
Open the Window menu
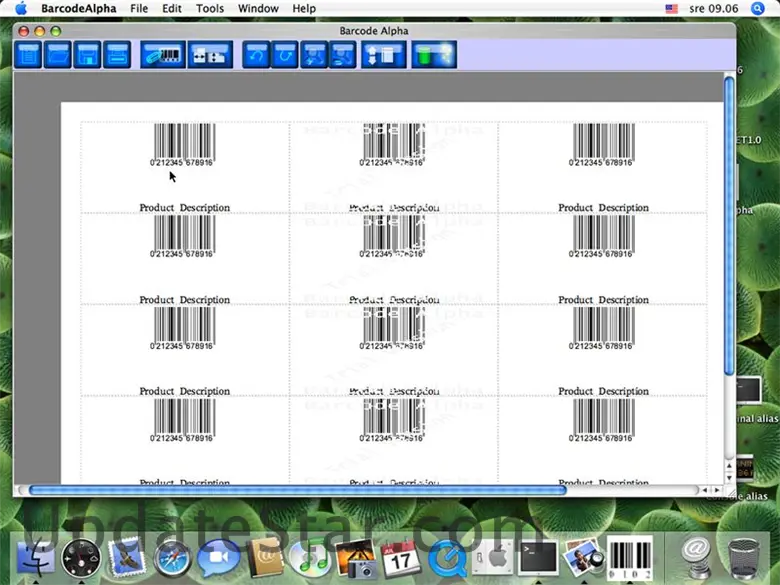tap(258, 8)
